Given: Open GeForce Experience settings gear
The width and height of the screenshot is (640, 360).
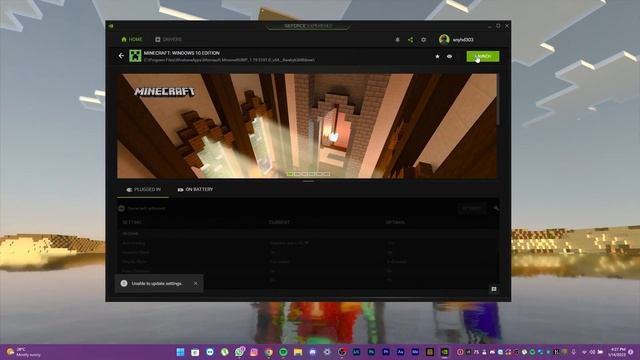Looking at the screenshot, I should pyautogui.click(x=424, y=40).
